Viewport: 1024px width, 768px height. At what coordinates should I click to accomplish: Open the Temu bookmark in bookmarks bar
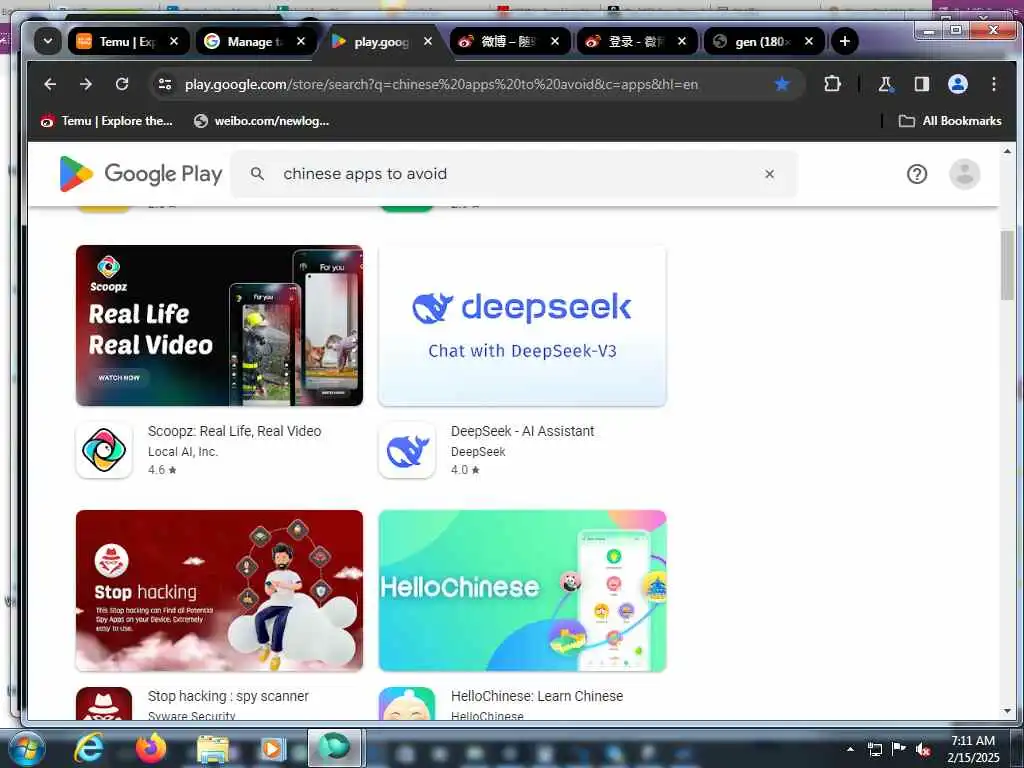click(106, 121)
